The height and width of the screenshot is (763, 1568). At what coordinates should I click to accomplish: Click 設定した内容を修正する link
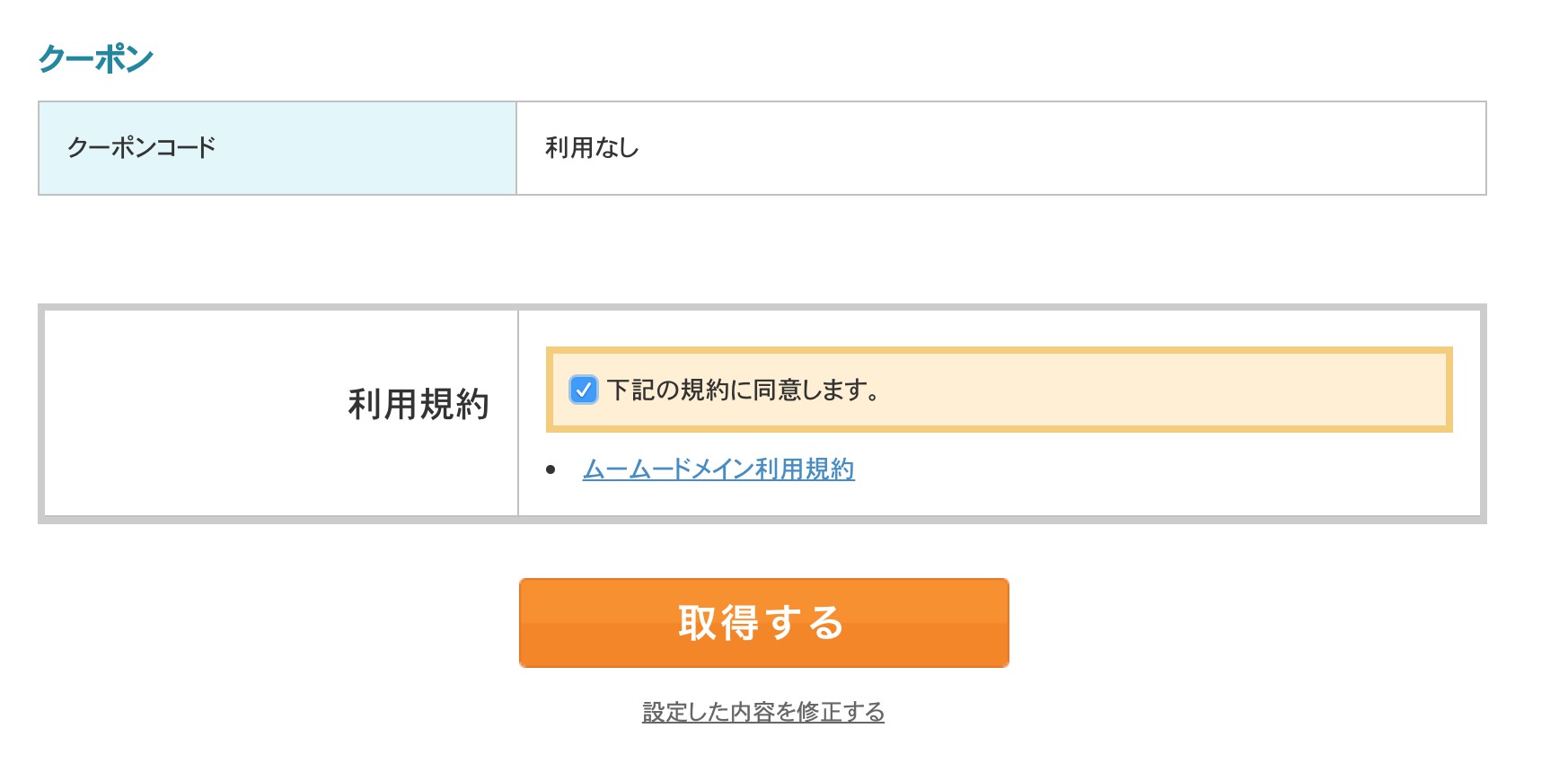click(x=763, y=712)
